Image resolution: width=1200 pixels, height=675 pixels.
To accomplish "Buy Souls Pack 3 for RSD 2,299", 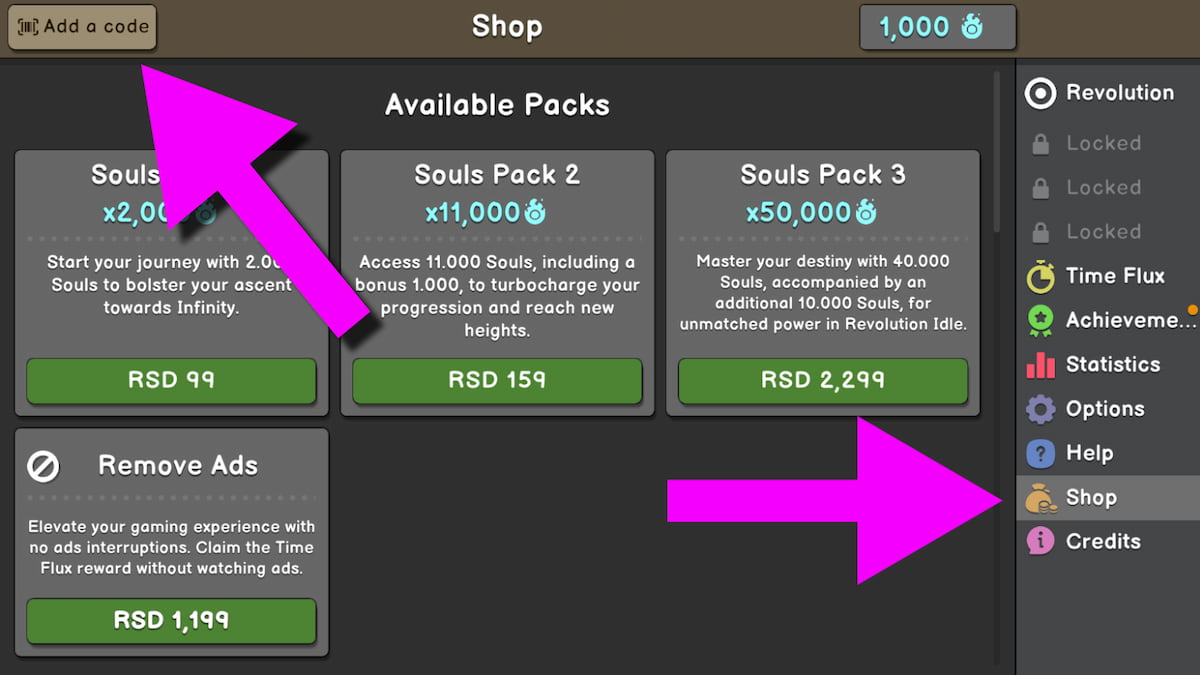I will (x=822, y=381).
